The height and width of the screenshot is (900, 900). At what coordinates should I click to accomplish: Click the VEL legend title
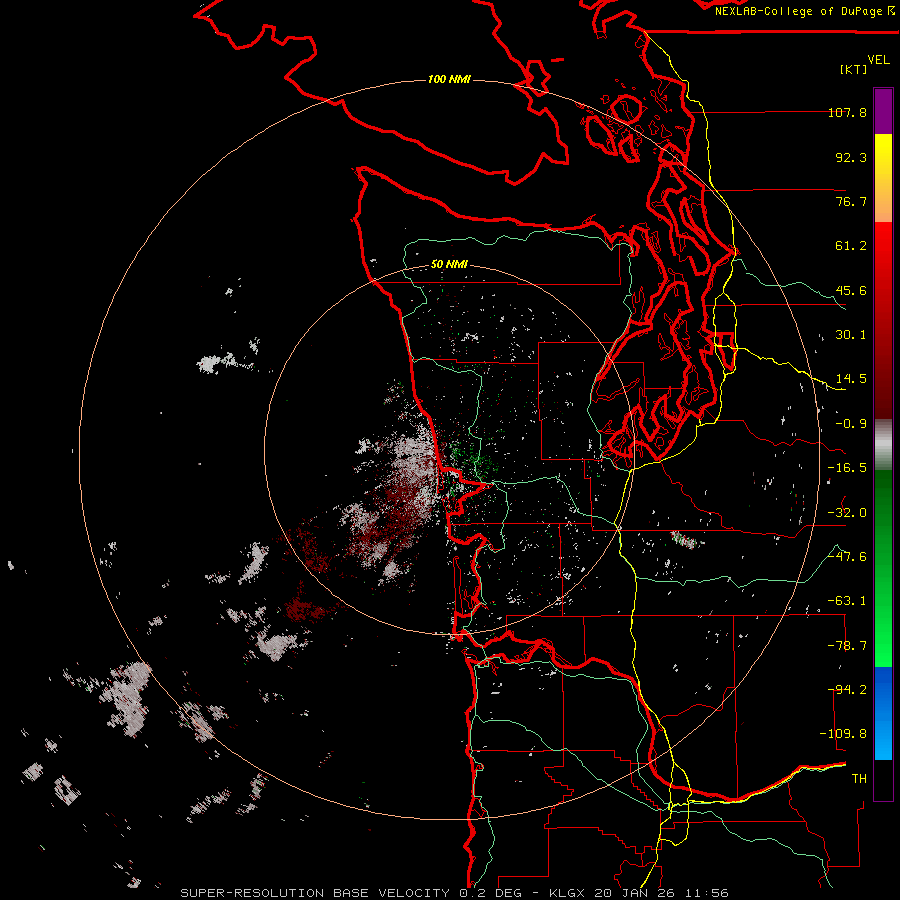point(878,60)
